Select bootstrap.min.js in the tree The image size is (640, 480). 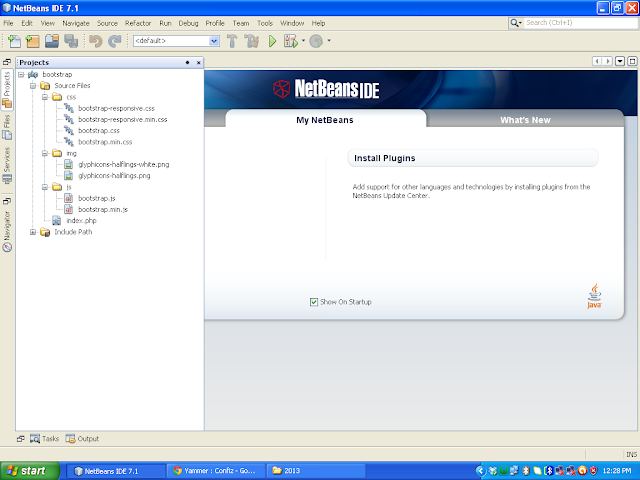[x=103, y=209]
